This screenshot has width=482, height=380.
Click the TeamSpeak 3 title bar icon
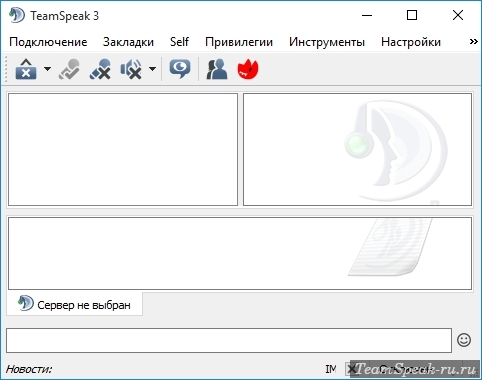click(16, 15)
